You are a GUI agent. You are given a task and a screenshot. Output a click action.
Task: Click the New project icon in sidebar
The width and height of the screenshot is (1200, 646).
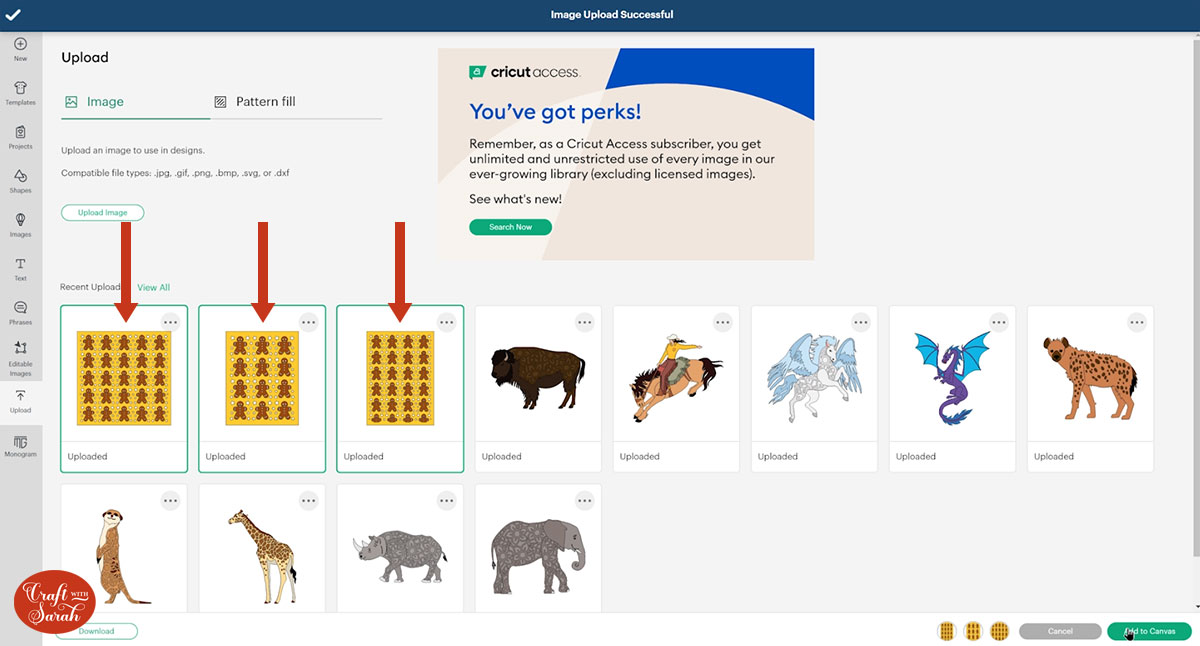coord(20,49)
